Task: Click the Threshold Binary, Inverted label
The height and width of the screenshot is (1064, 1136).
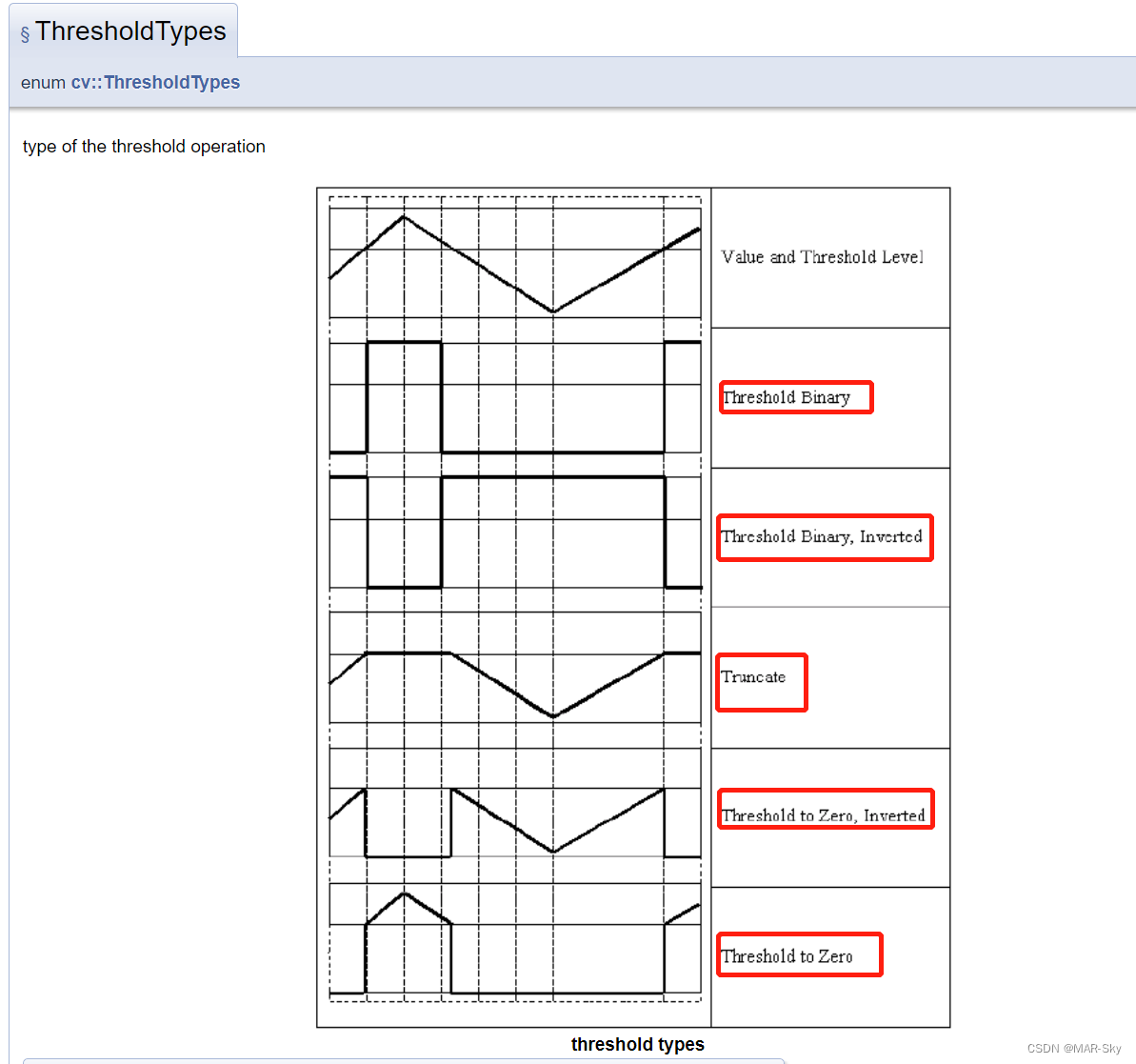Action: (x=824, y=536)
